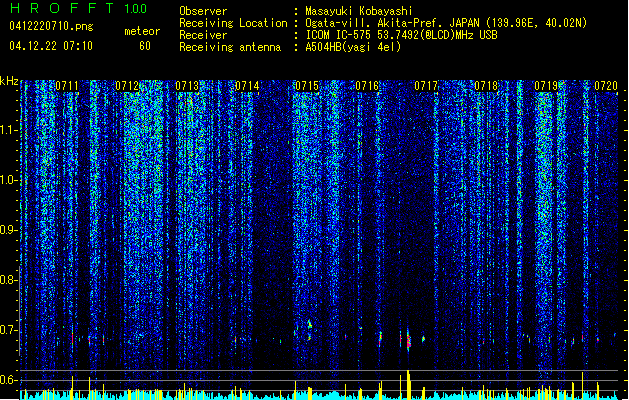
Task: Click the strongest red meteor echo near 0717
Action: pos(409,341)
